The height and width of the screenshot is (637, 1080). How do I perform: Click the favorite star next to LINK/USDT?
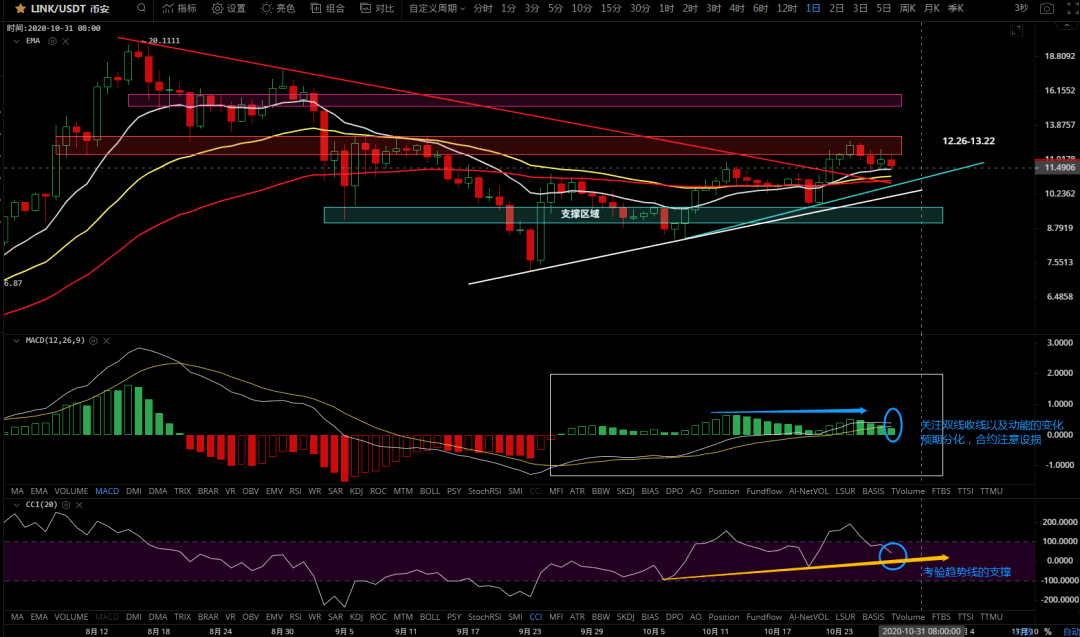coord(20,9)
